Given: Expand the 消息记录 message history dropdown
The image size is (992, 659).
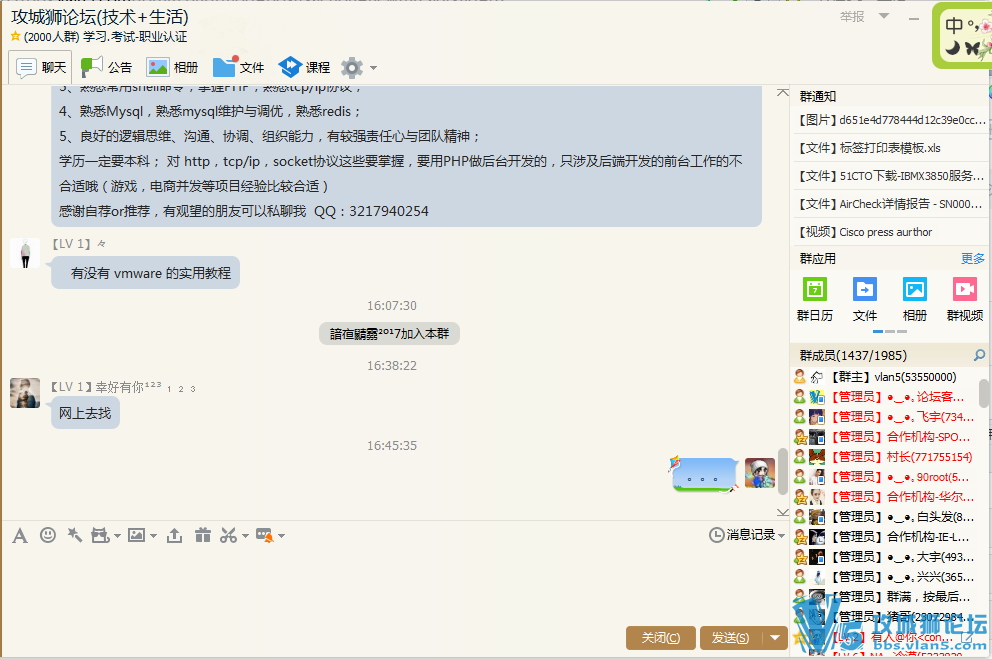Looking at the screenshot, I should tap(781, 536).
